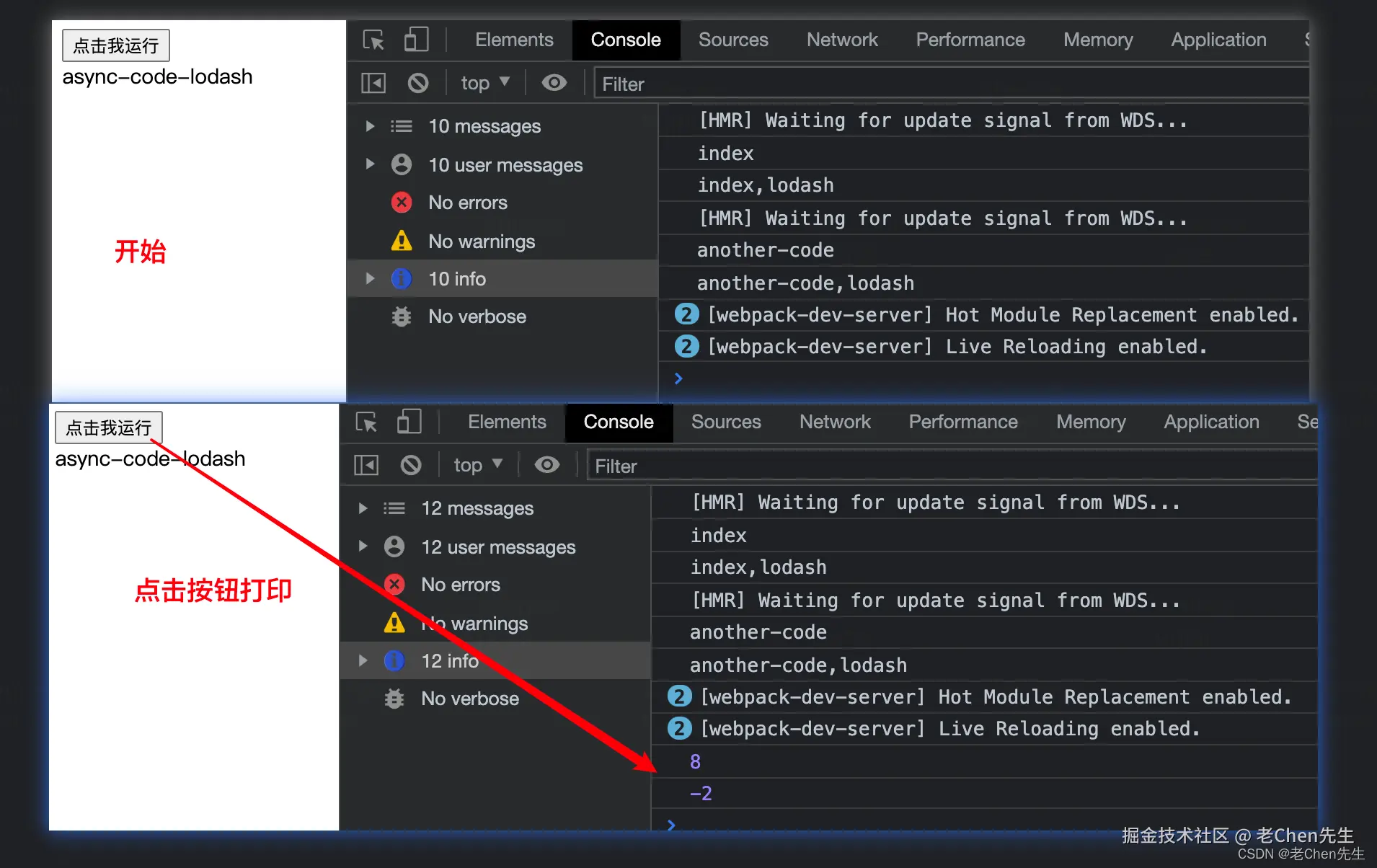1377x868 pixels.
Task: Expand the 10 messages group
Action: [x=370, y=126]
